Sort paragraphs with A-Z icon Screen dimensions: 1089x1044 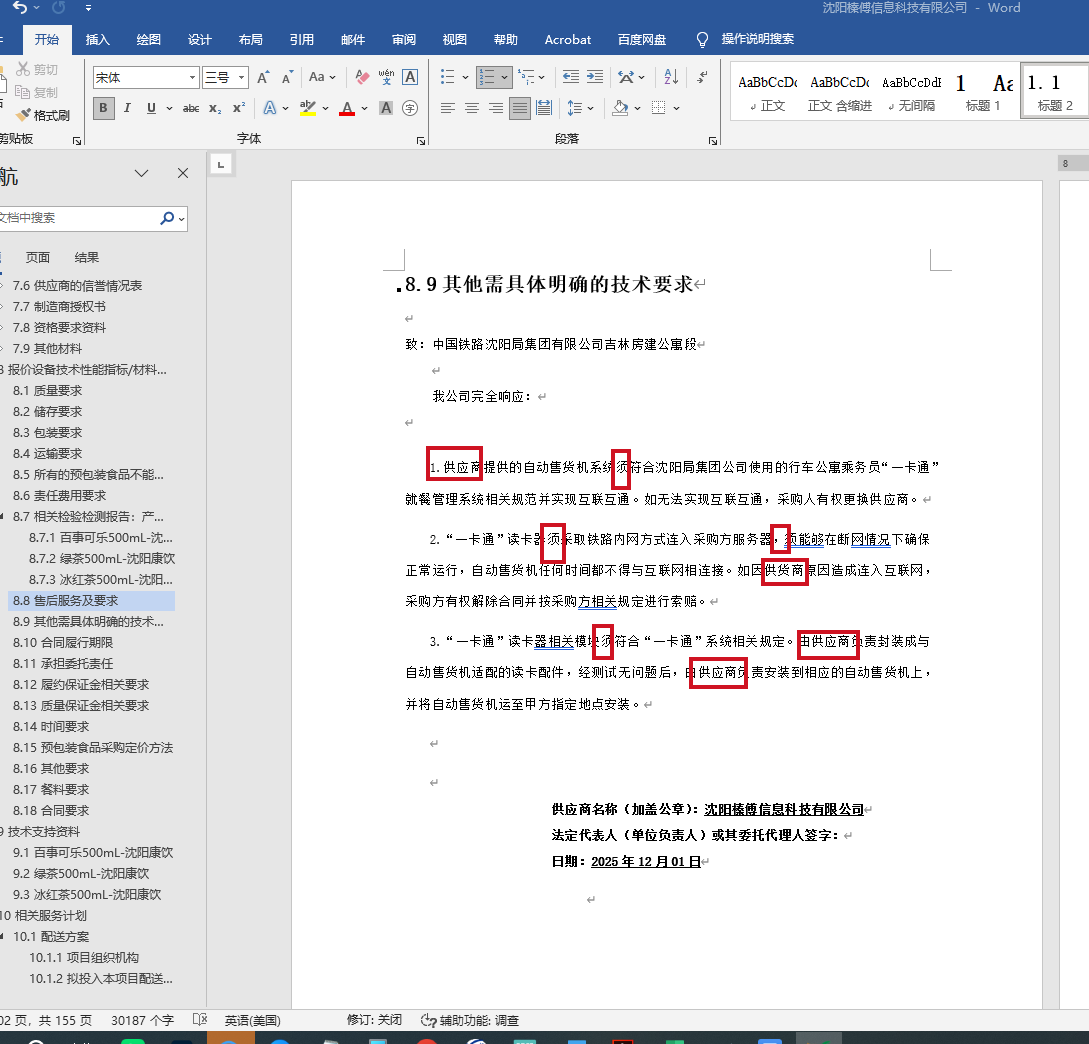click(x=671, y=77)
